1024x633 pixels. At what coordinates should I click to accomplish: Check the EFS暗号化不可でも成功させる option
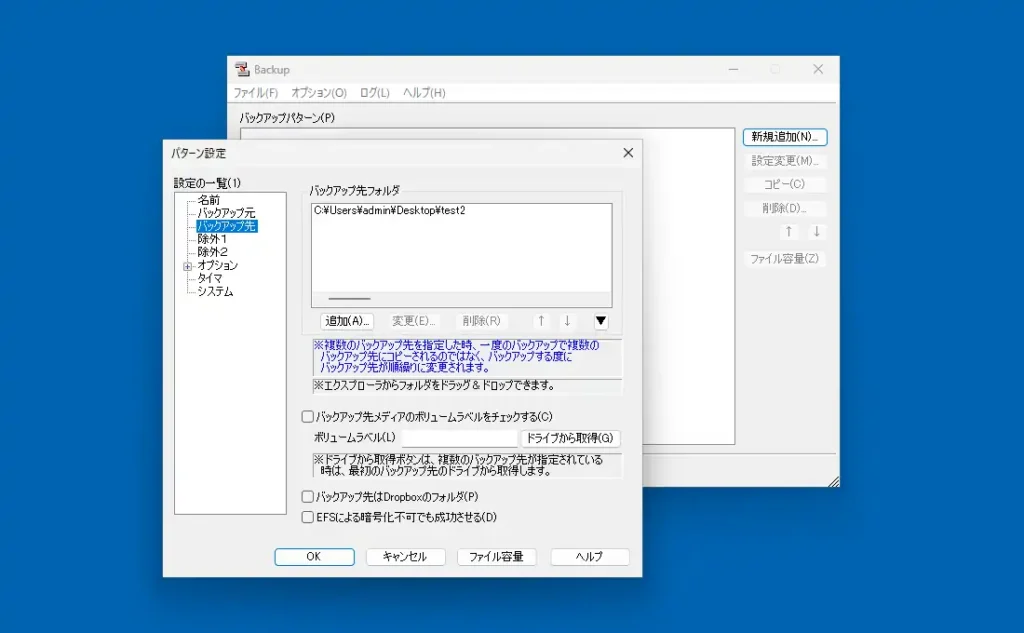tap(309, 517)
